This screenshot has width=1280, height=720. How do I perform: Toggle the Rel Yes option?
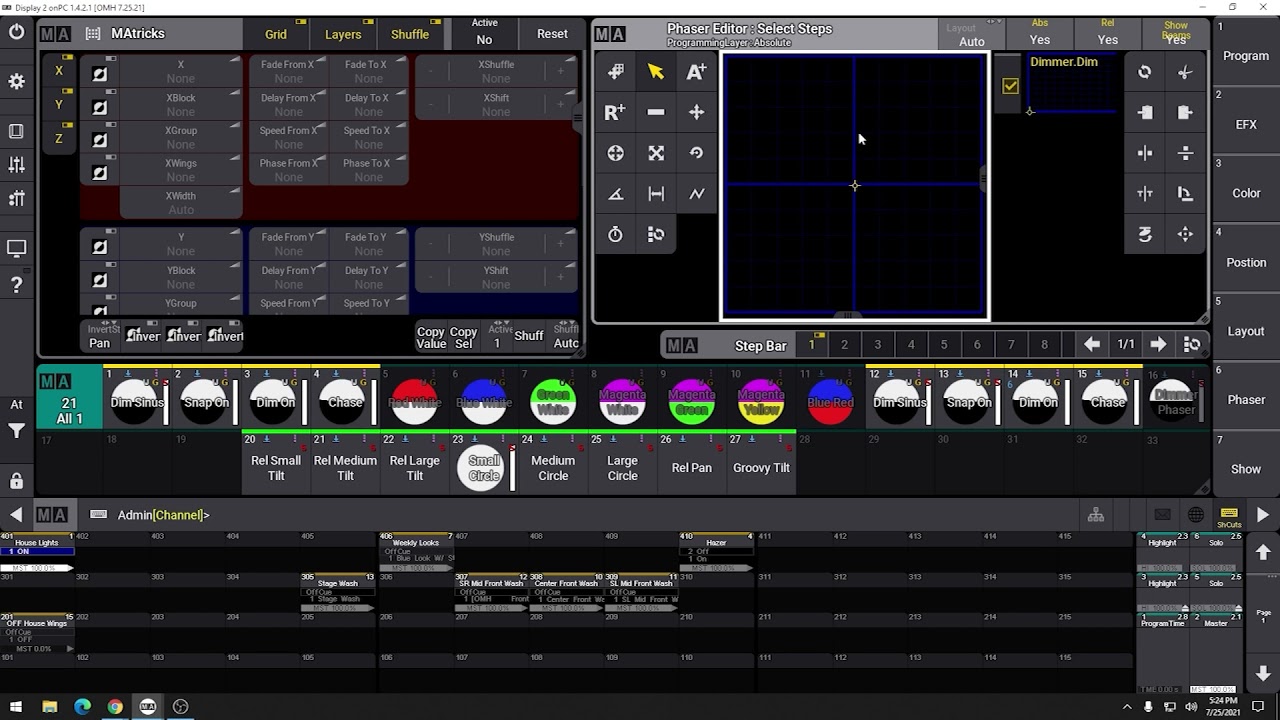coord(1108,32)
